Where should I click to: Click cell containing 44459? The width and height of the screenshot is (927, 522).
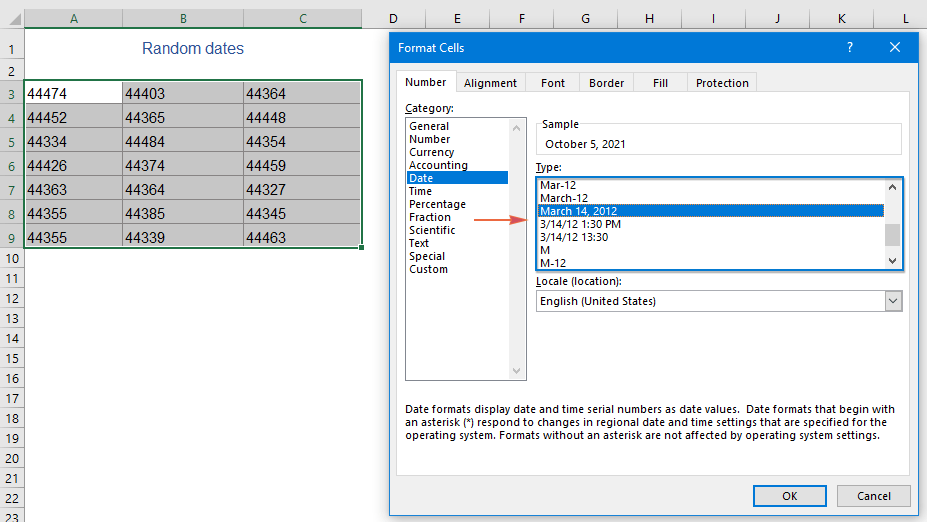tap(302, 166)
